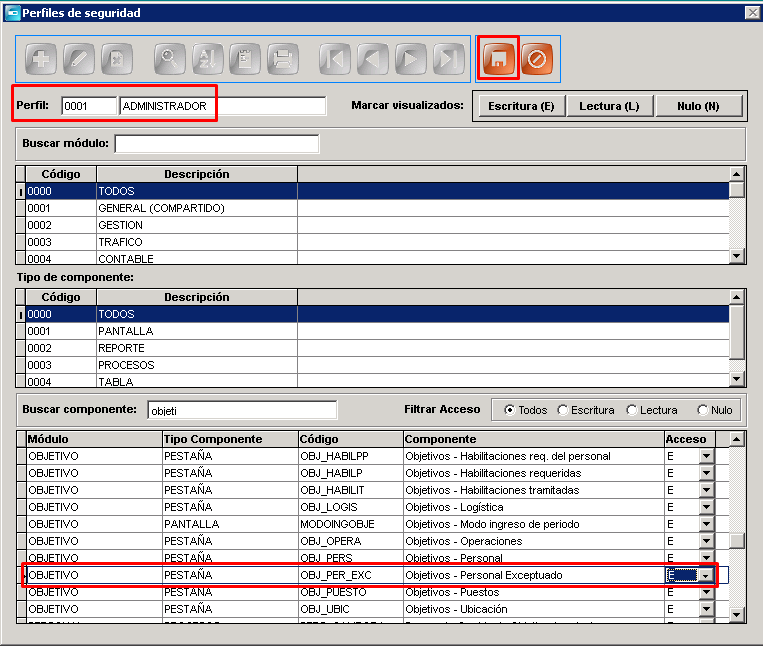
Task: Go to first record arrow icon
Action: (x=335, y=59)
